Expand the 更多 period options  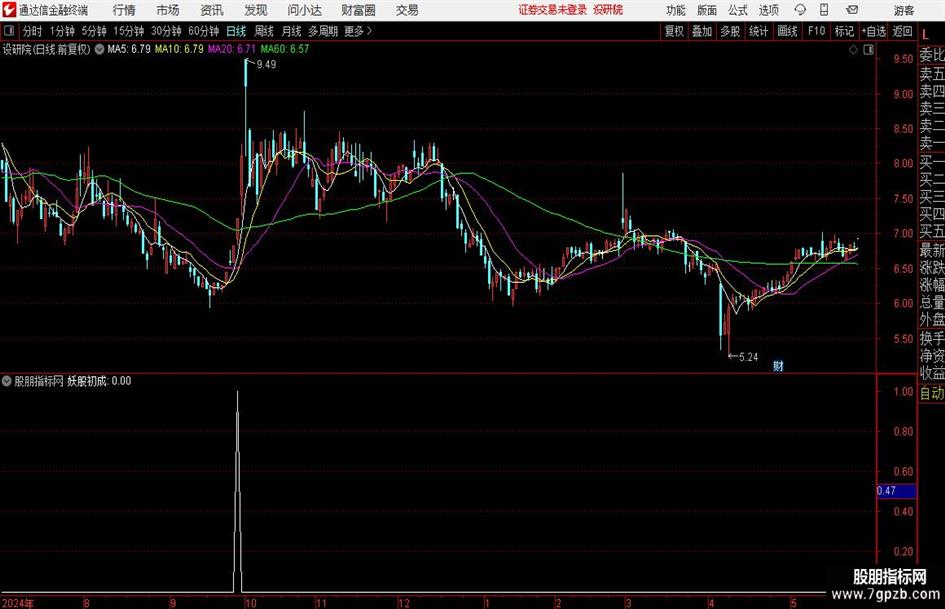(358, 31)
